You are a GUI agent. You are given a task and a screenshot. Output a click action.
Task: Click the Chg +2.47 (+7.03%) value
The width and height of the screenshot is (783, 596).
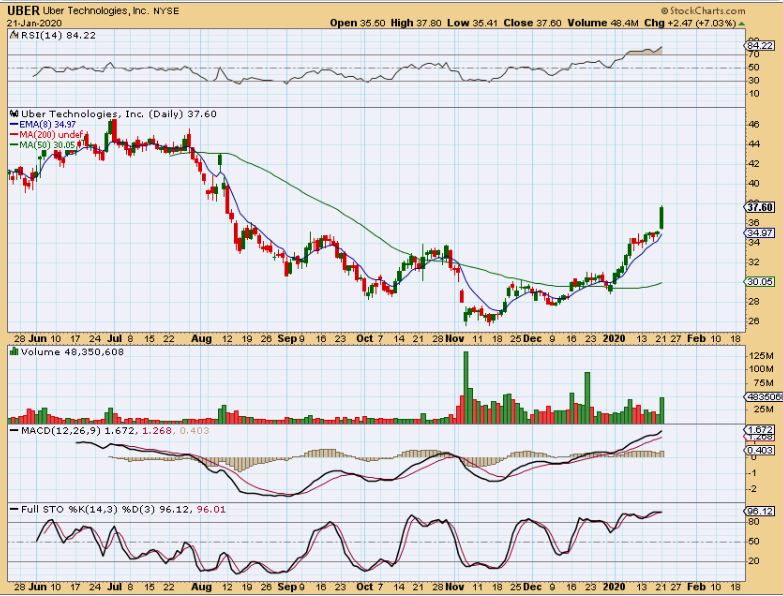pyautogui.click(x=690, y=23)
